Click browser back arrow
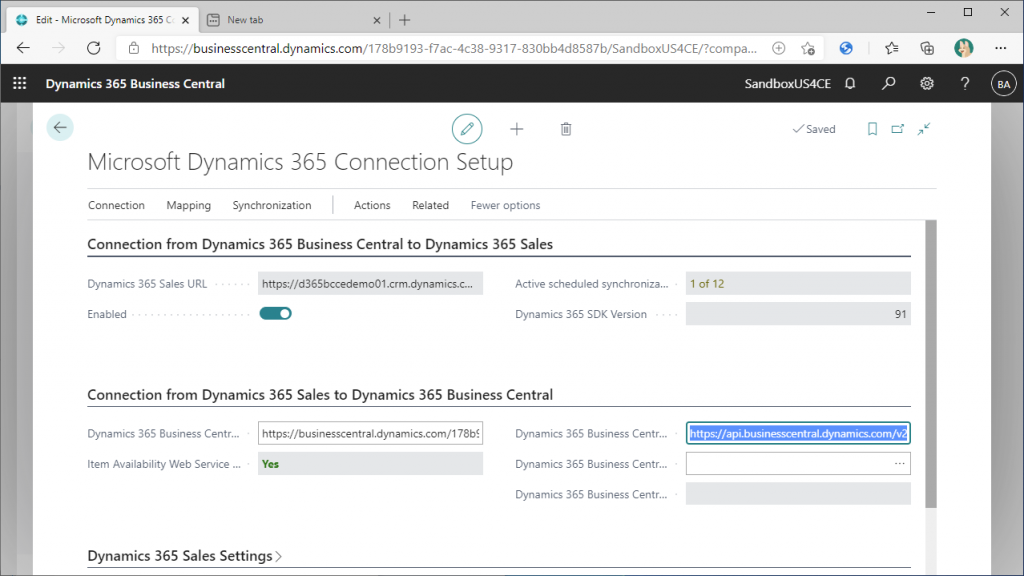Image resolution: width=1024 pixels, height=576 pixels. click(x=24, y=48)
